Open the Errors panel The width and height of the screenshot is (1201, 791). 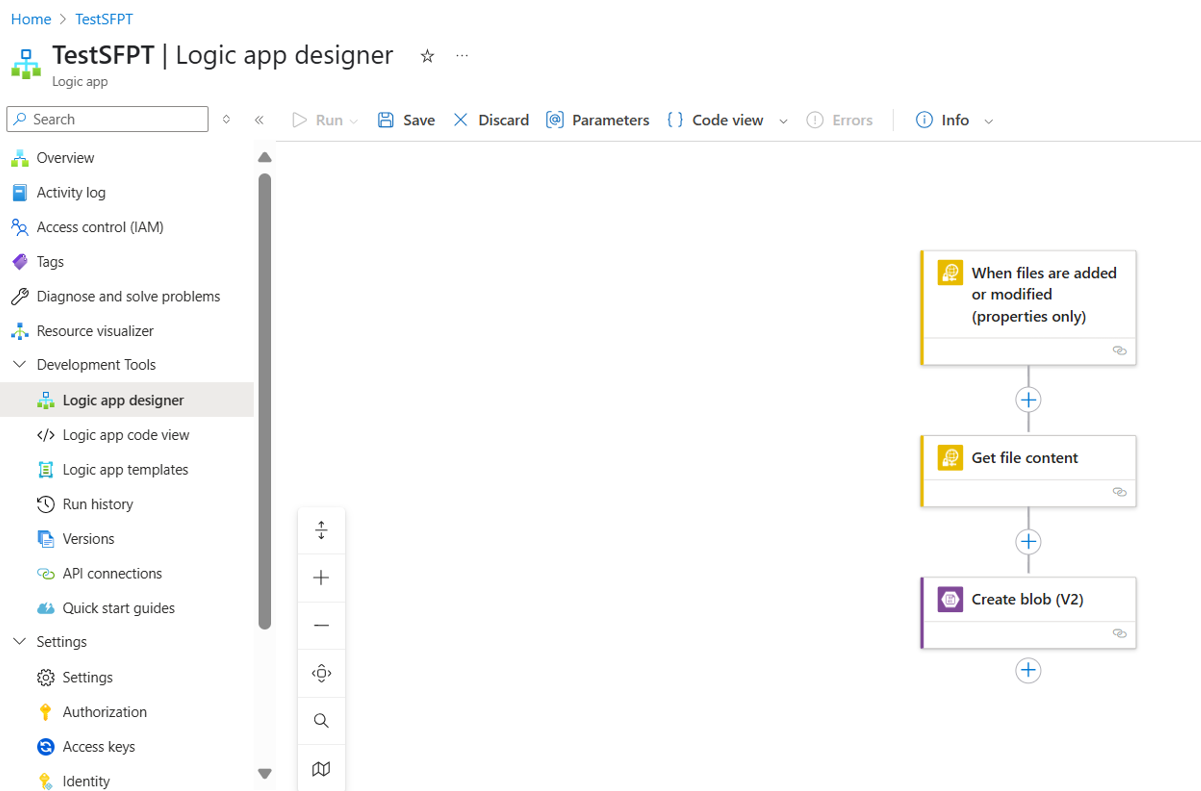[x=839, y=120]
